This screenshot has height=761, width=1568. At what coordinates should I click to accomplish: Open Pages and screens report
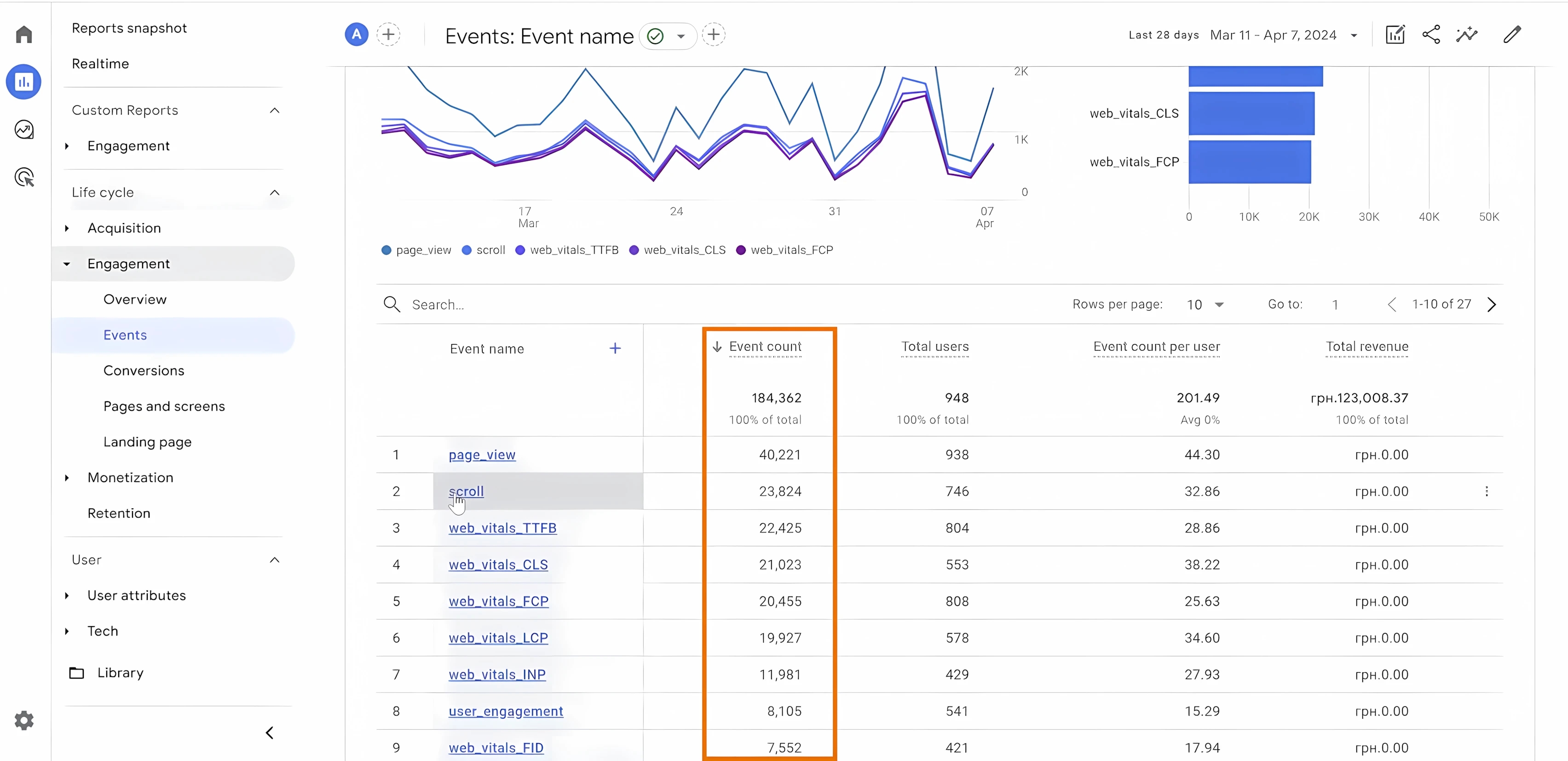click(164, 406)
